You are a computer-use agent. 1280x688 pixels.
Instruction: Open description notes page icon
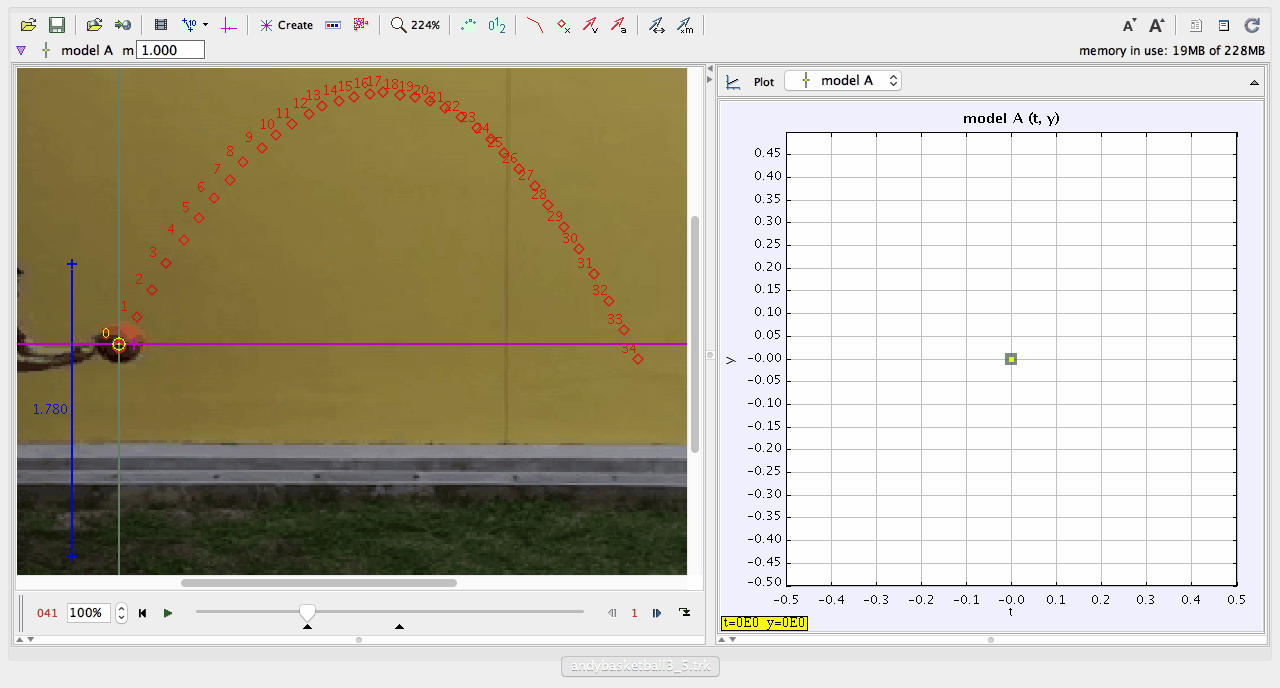pyautogui.click(x=1196, y=26)
